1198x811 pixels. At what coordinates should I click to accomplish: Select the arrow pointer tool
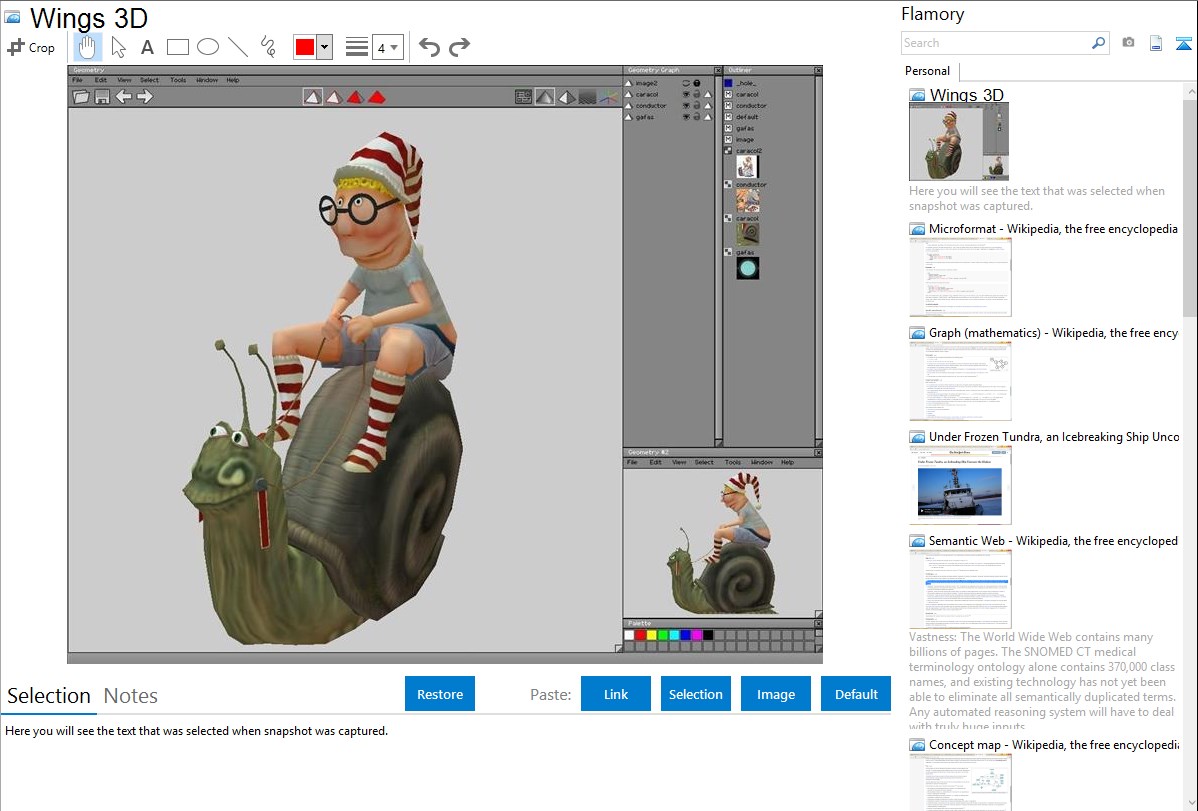pyautogui.click(x=118, y=47)
